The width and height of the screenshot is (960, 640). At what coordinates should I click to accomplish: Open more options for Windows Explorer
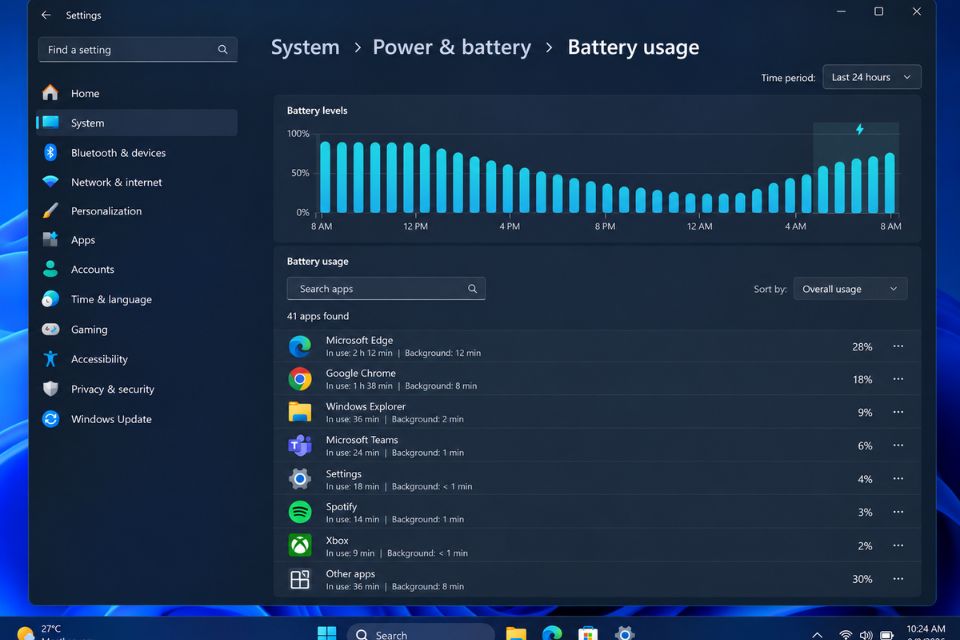pos(898,412)
